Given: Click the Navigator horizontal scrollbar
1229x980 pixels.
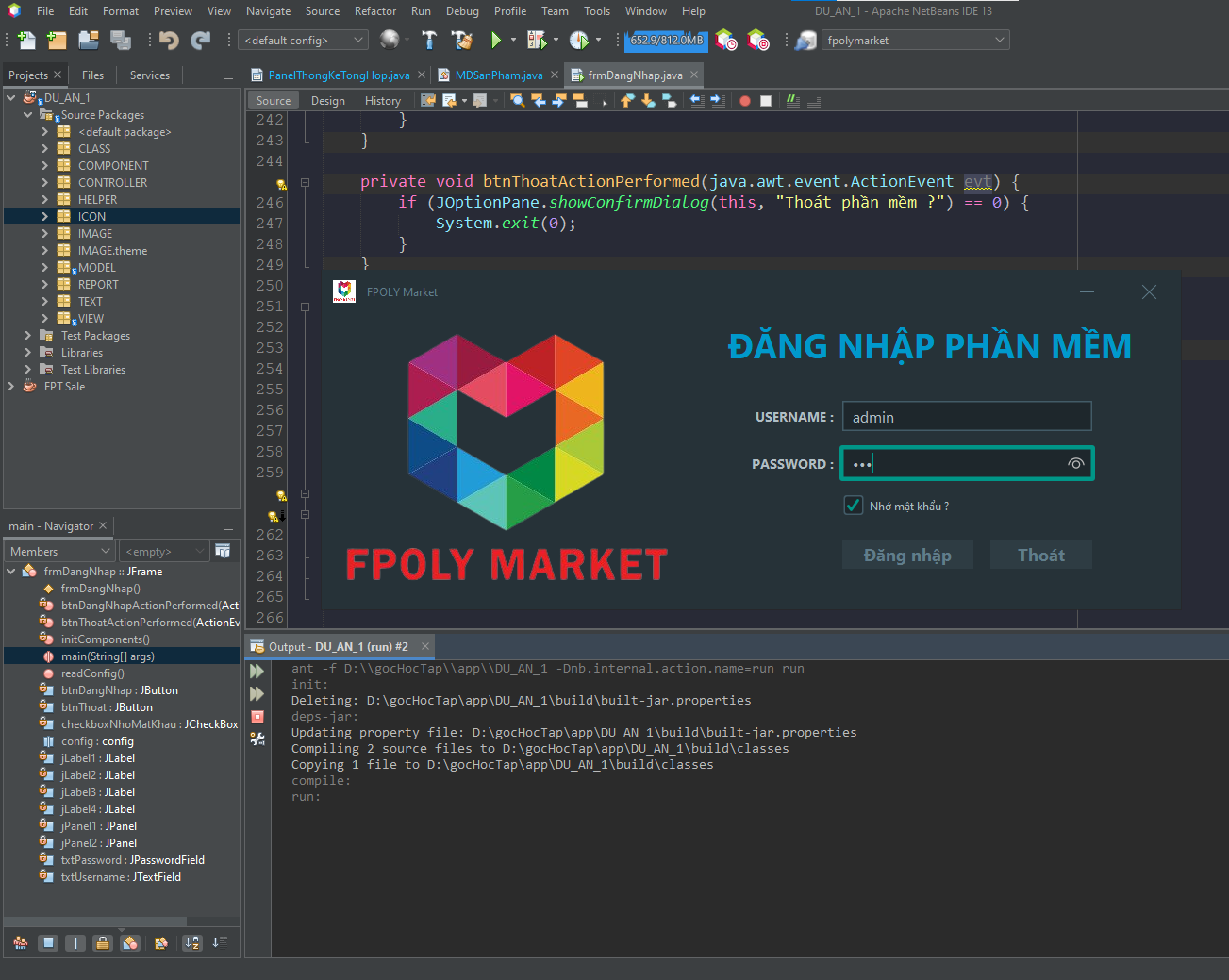Looking at the screenshot, I should pyautogui.click(x=95, y=922).
